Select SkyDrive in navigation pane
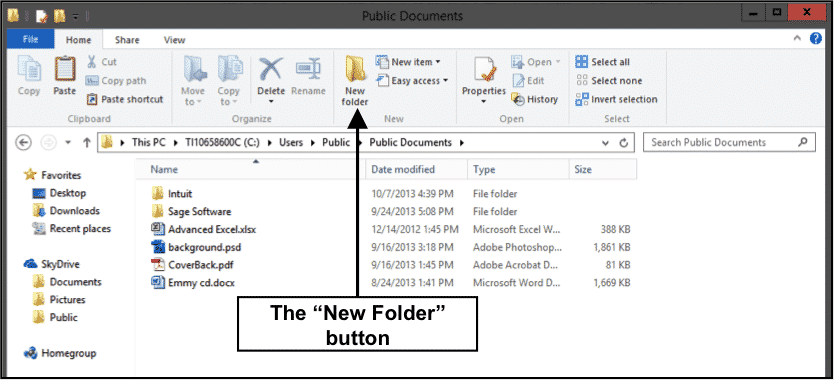This screenshot has height=380, width=834. (x=52, y=264)
